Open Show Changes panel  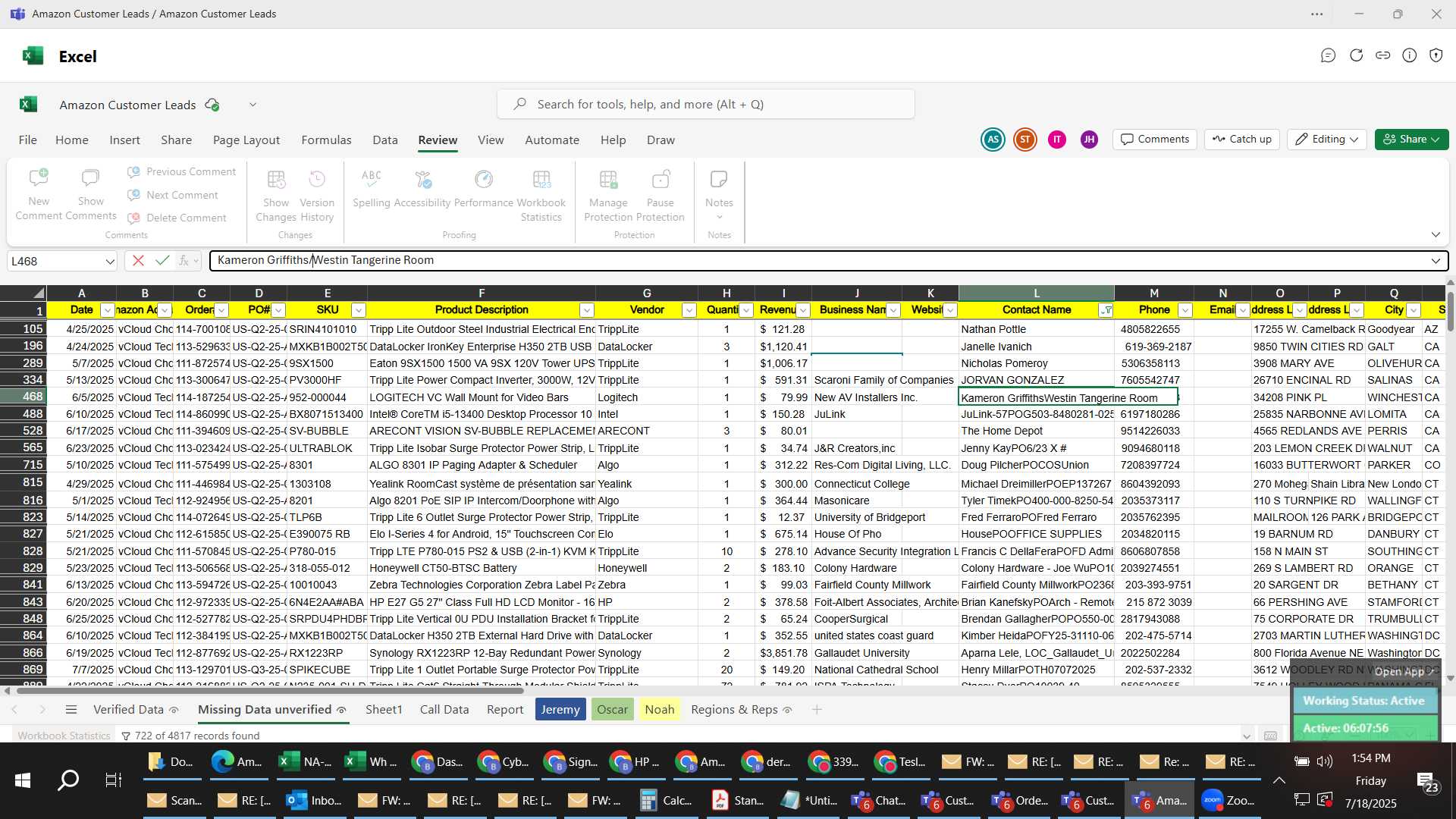tap(276, 195)
